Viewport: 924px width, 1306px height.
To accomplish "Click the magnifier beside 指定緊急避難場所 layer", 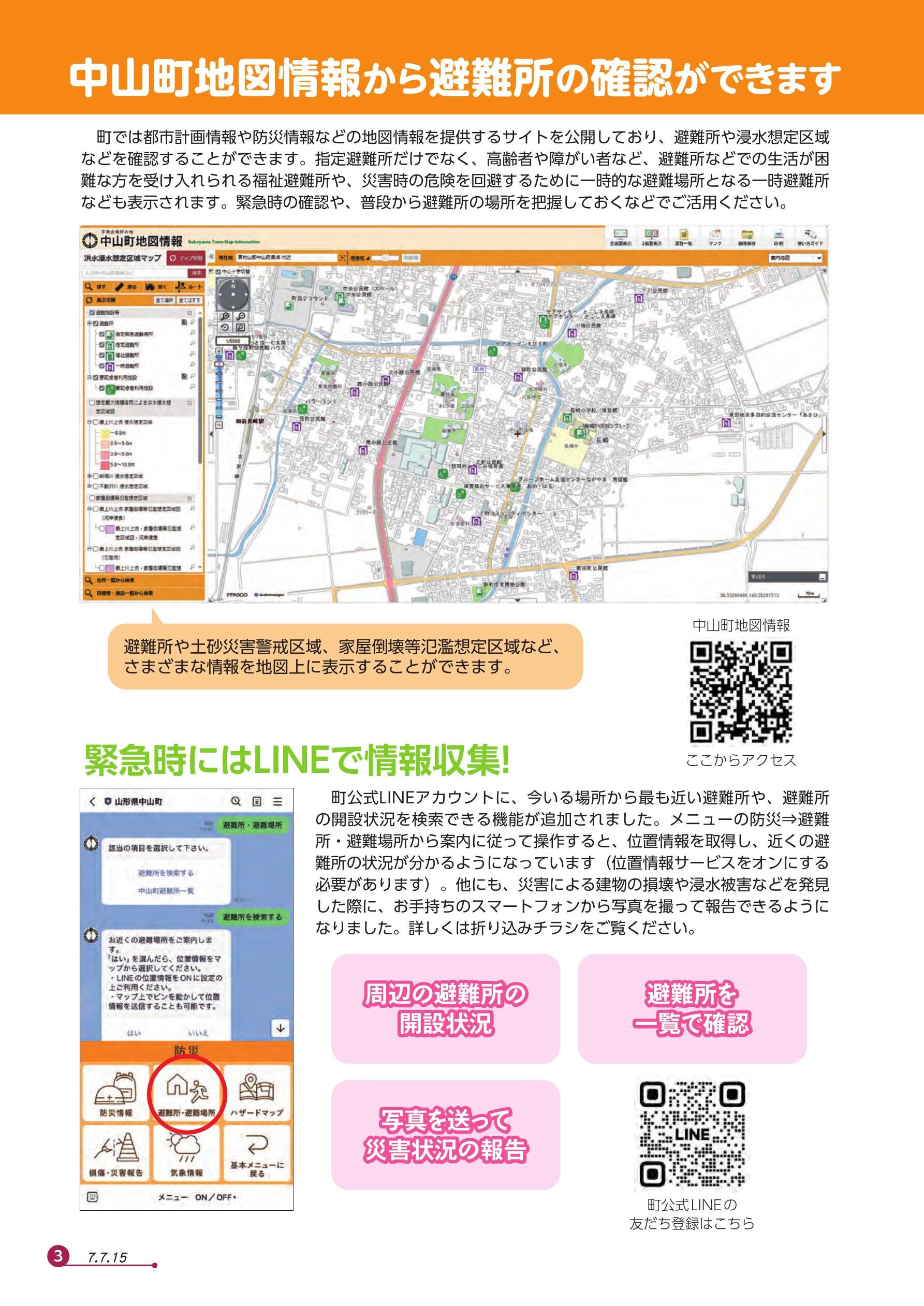I will [194, 333].
